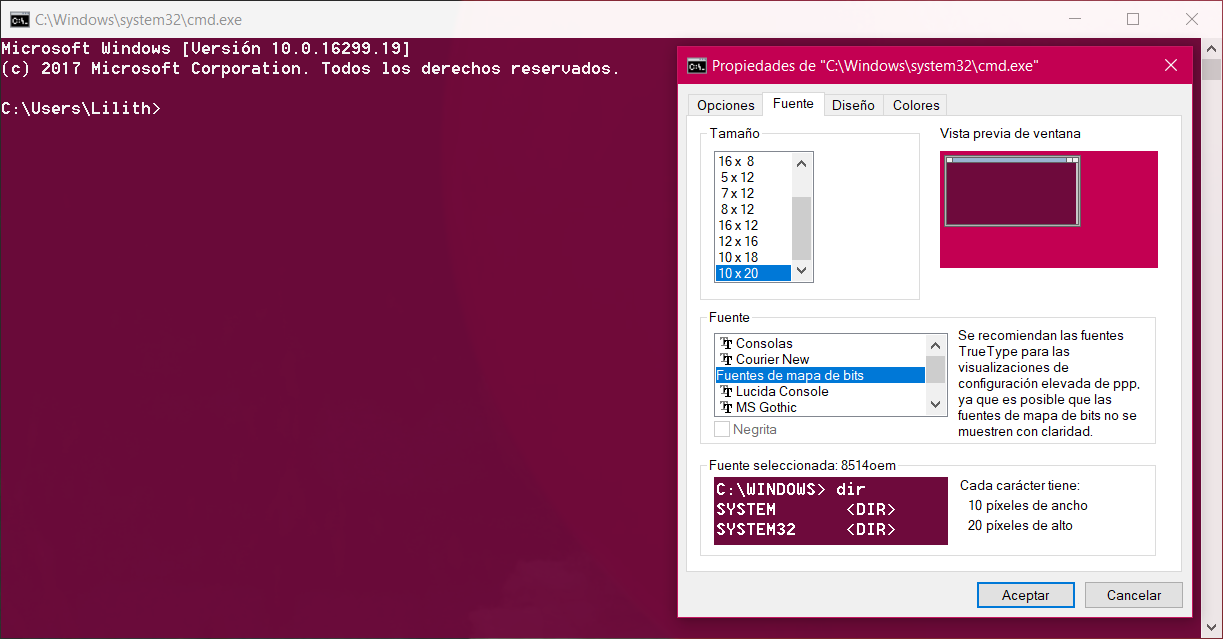Open the Diseño tab
The height and width of the screenshot is (639, 1223).
[x=853, y=104]
